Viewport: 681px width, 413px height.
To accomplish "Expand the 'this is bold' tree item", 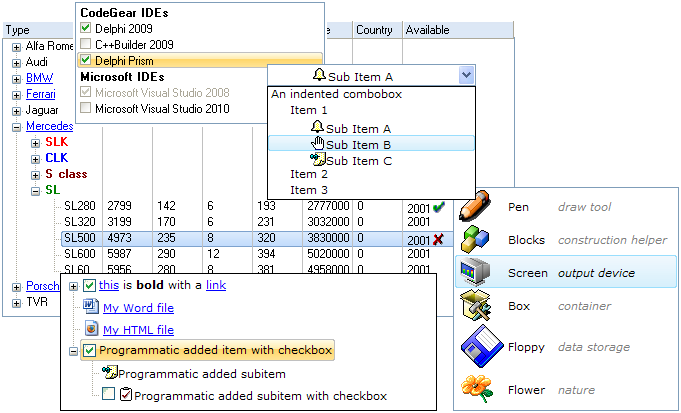I will click(x=73, y=286).
